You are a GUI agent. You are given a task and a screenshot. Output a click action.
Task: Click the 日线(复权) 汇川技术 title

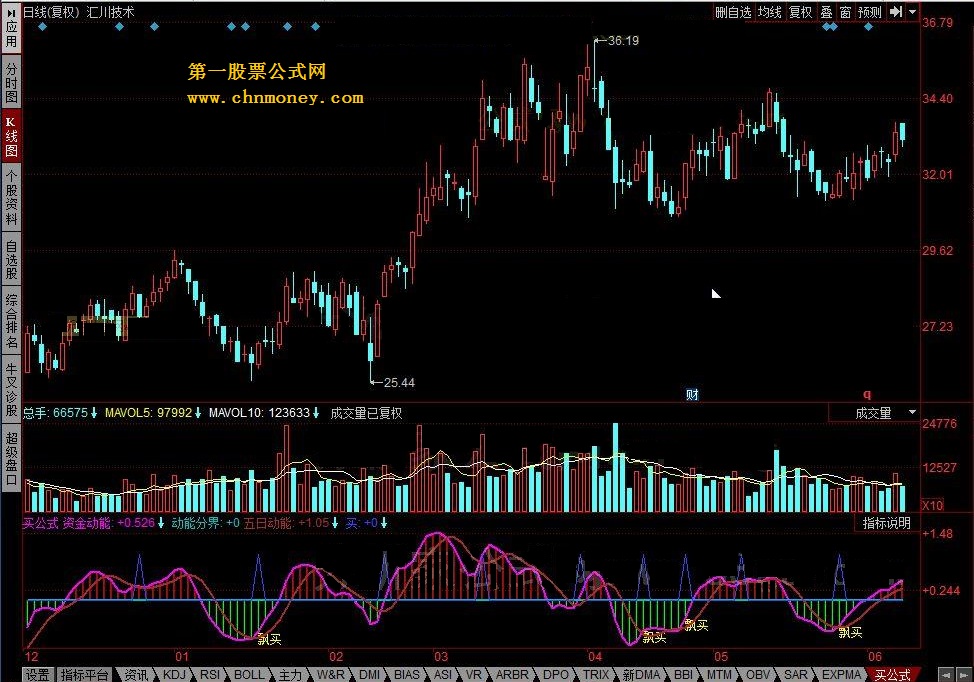[78, 12]
